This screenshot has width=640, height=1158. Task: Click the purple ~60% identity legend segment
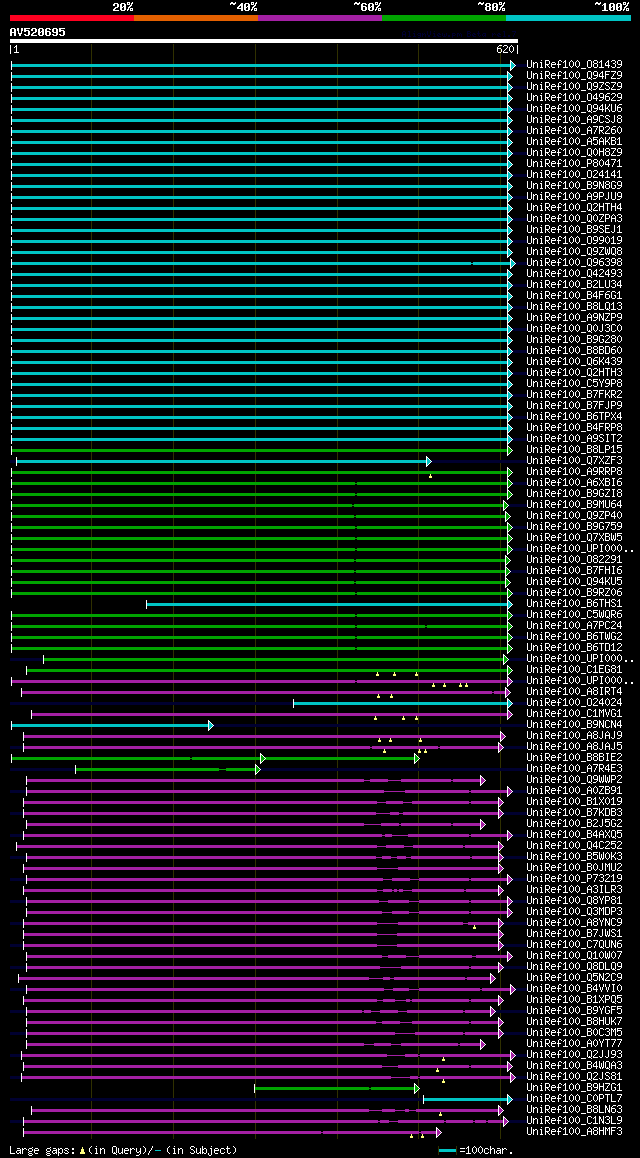[320, 17]
